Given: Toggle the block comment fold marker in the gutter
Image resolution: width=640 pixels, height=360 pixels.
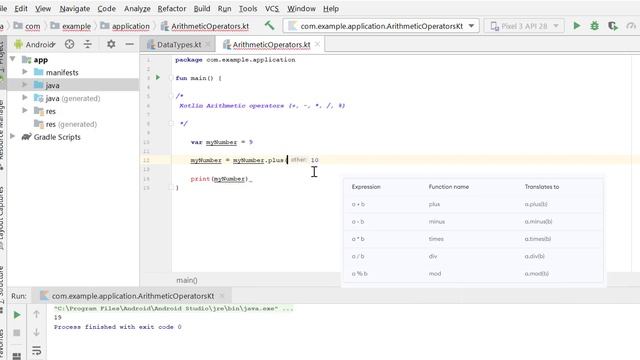Looking at the screenshot, I should point(171,96).
